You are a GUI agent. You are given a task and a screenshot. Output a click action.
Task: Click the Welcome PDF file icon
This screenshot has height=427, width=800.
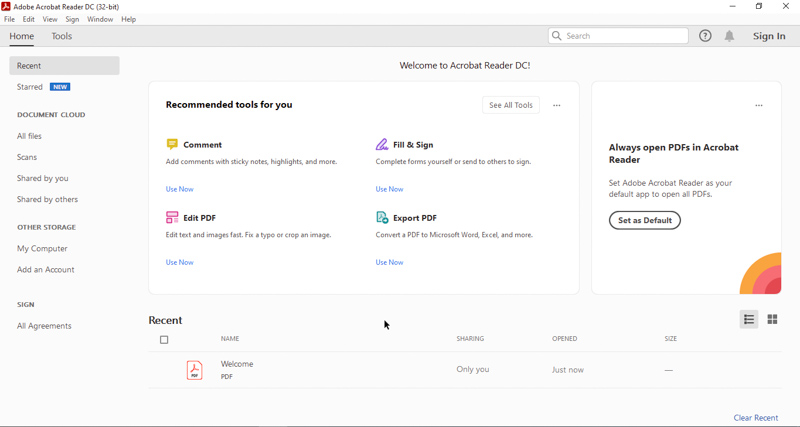pyautogui.click(x=195, y=370)
